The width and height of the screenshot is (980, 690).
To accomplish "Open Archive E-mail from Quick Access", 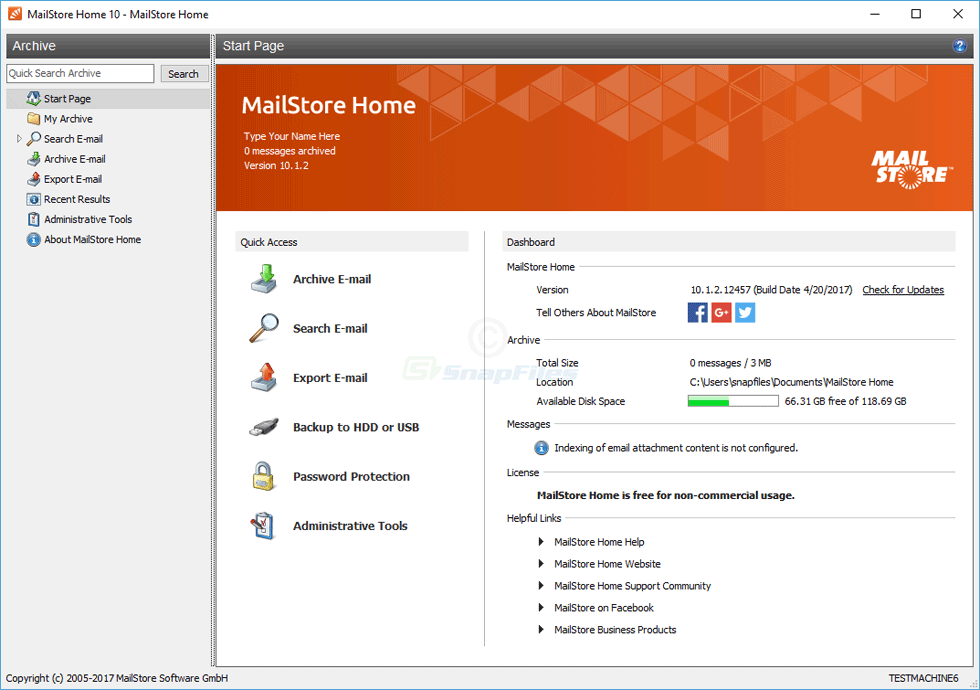I will 331,279.
